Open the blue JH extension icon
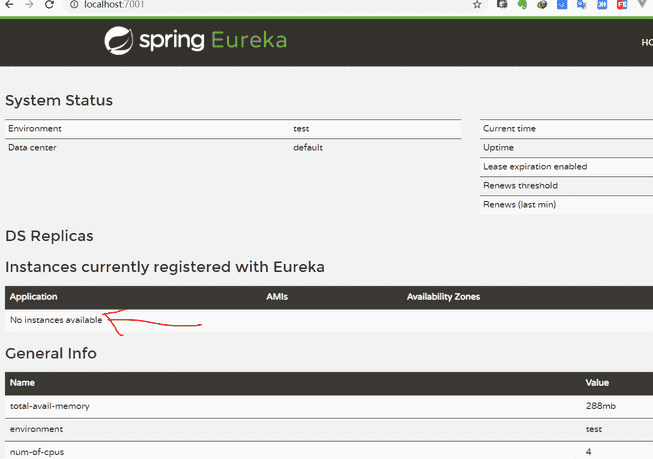The height and width of the screenshot is (459, 653). click(x=602, y=5)
